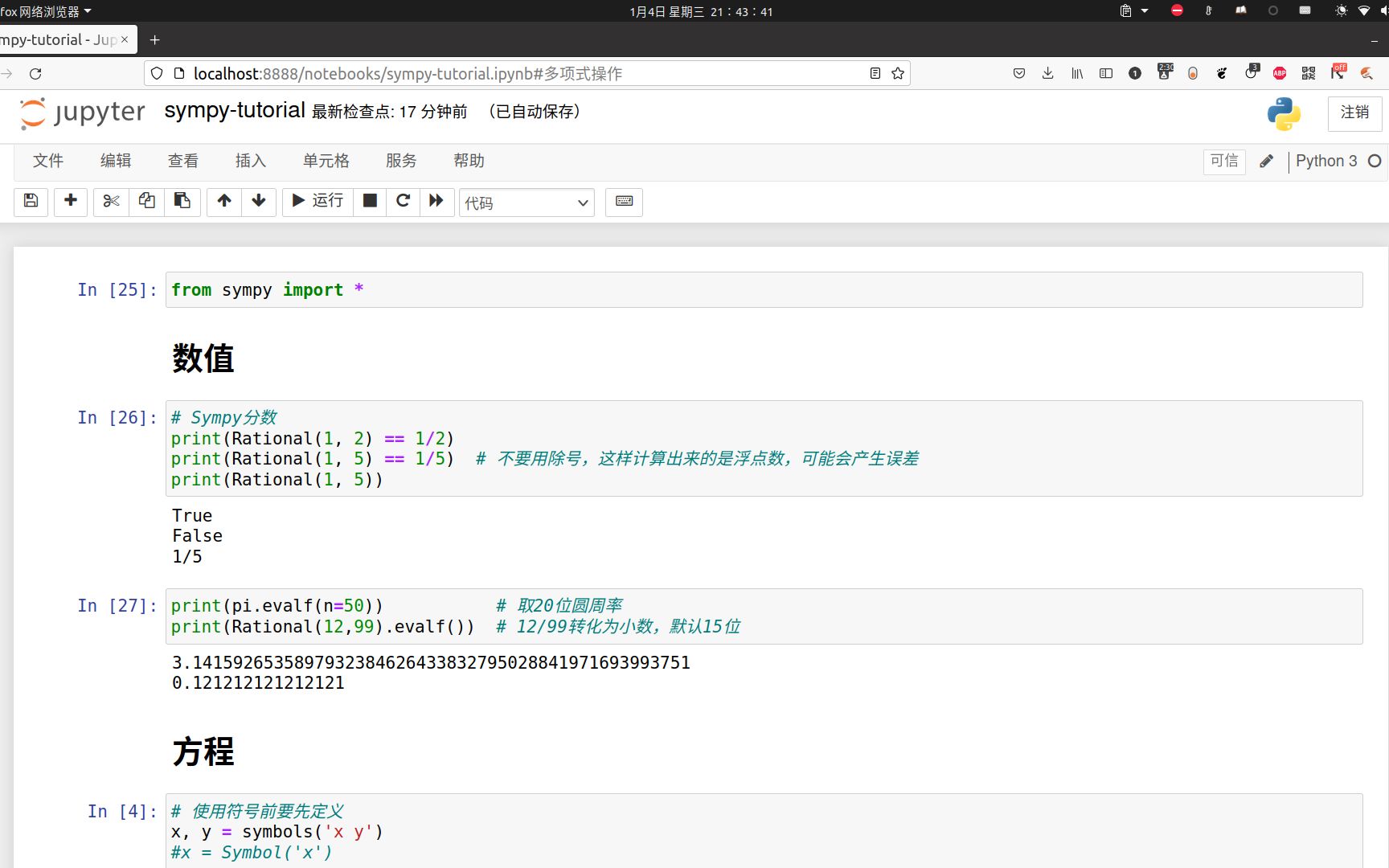Open the 查看 menu
1389x868 pixels.
[183, 161]
